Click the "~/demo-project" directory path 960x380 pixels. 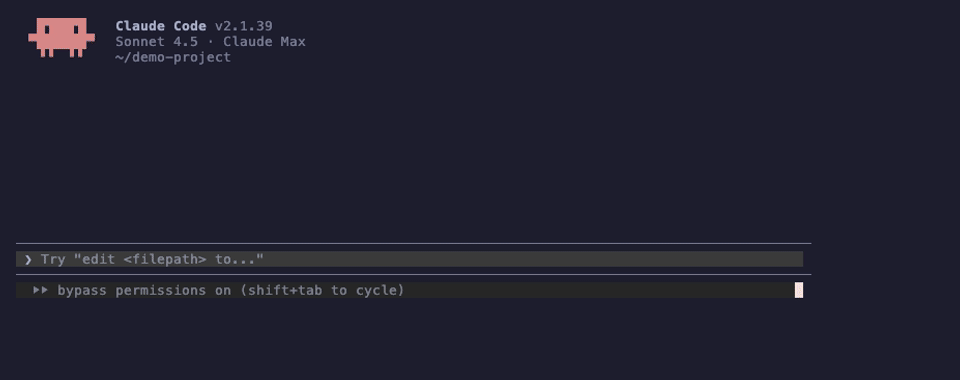(173, 58)
